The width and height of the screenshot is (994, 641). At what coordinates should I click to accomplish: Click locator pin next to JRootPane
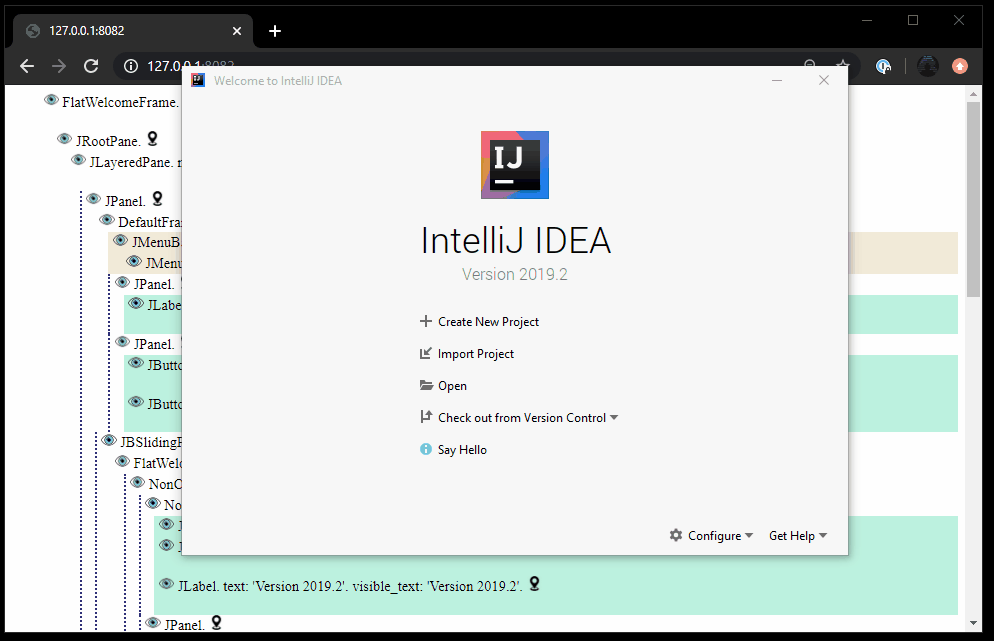click(152, 139)
